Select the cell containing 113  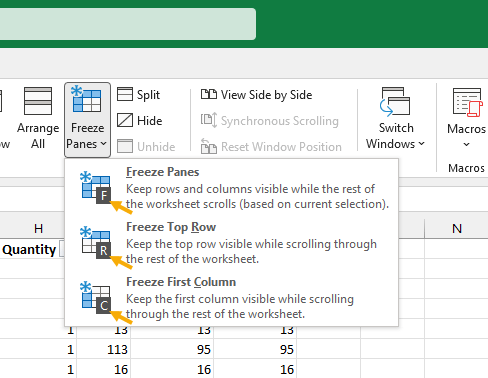[x=104, y=349]
